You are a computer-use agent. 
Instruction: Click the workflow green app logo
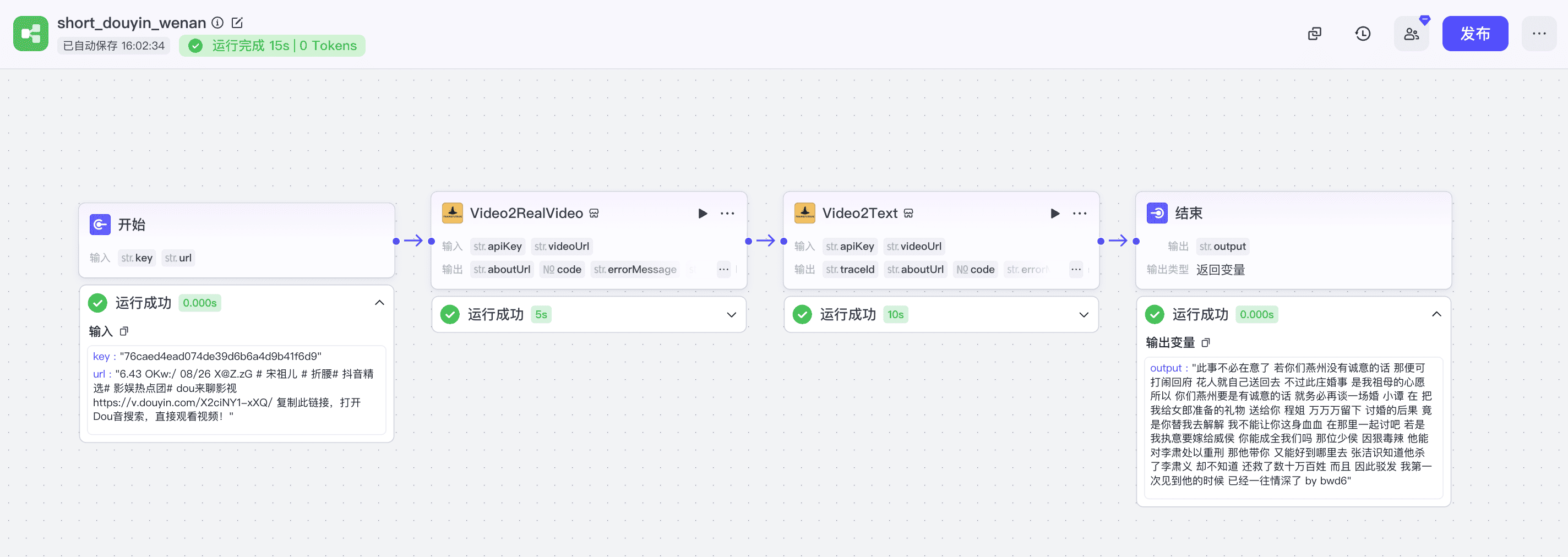[31, 34]
